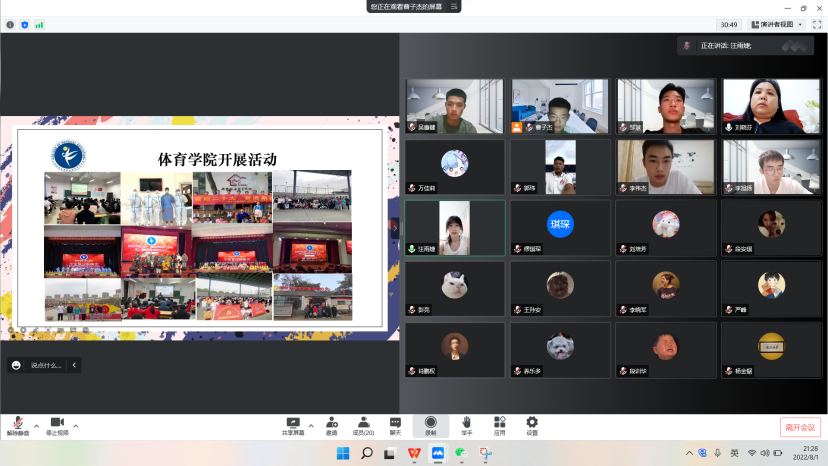Click the meeting info icon at top-left
The image size is (828, 466).
(11, 24)
